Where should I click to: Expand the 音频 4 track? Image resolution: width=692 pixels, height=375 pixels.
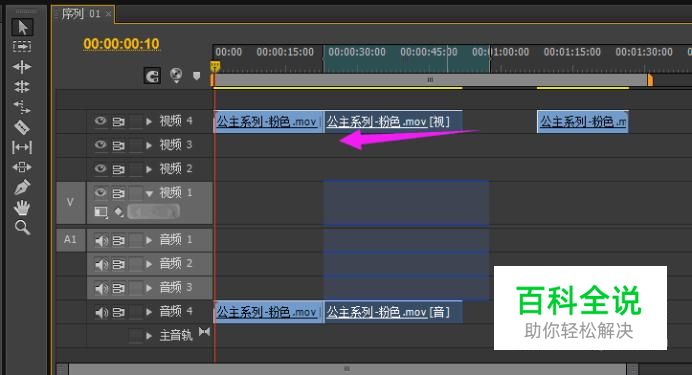pos(149,312)
